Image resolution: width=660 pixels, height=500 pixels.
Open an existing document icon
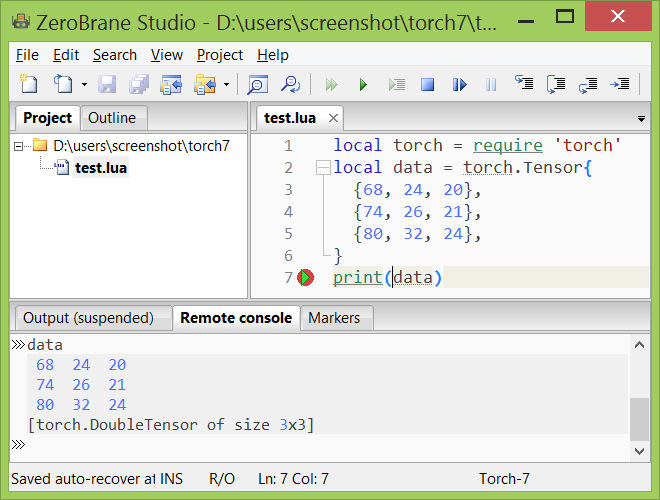coord(63,84)
